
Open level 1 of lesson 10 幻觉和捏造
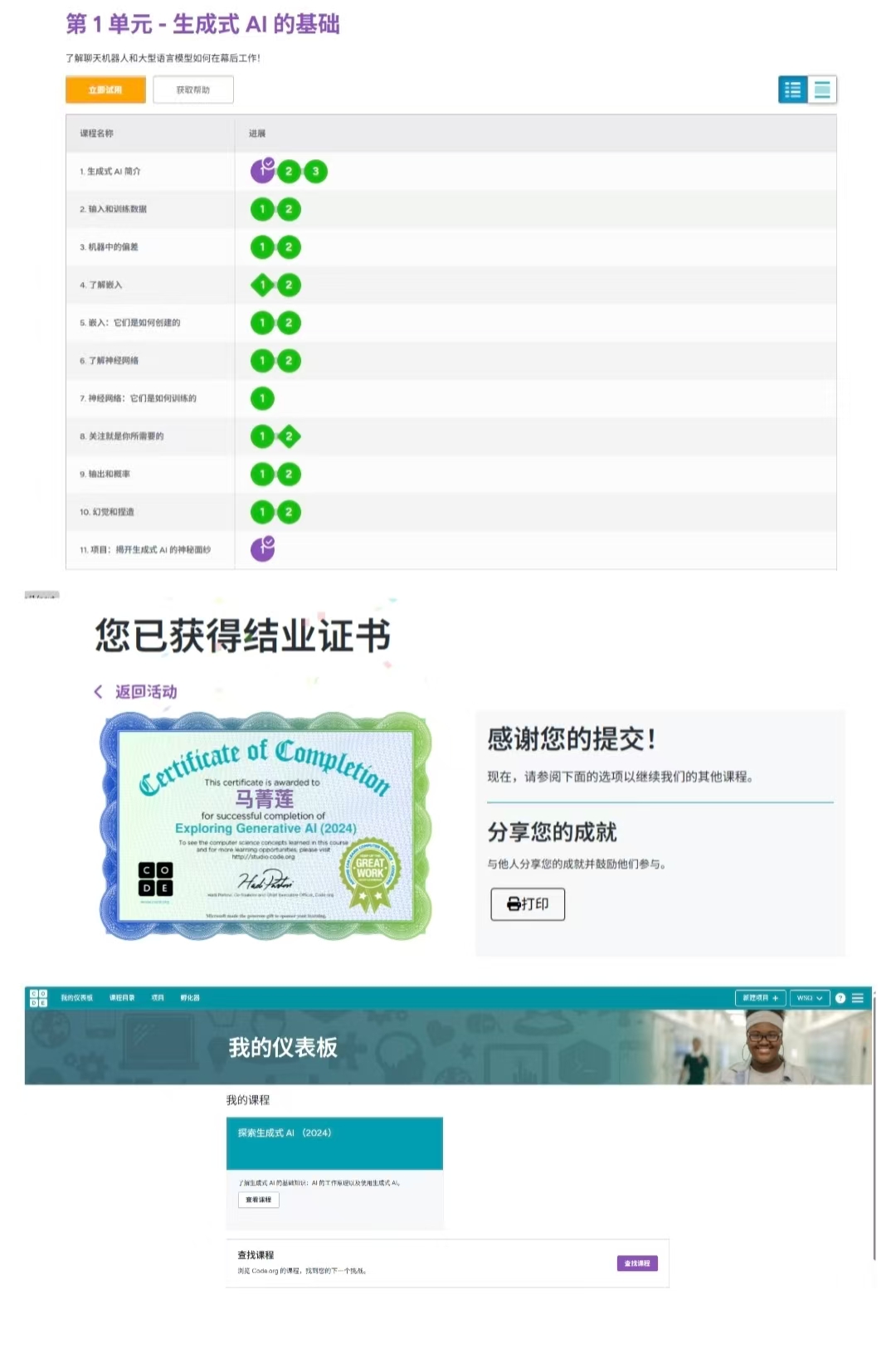[262, 512]
